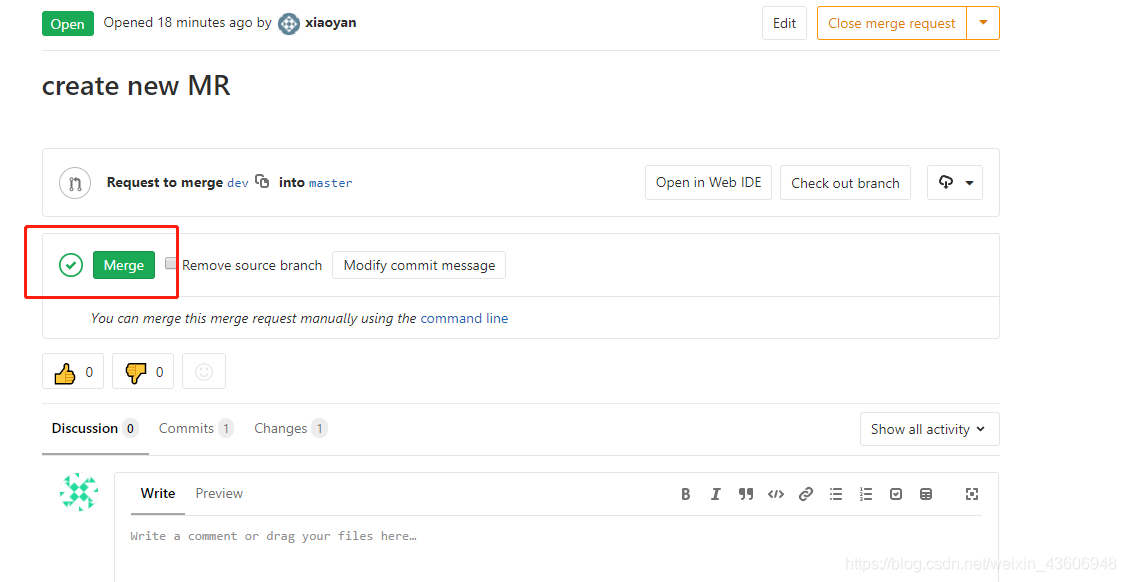Switch to the Discussion tab
This screenshot has height=582, width=1126.
point(95,428)
